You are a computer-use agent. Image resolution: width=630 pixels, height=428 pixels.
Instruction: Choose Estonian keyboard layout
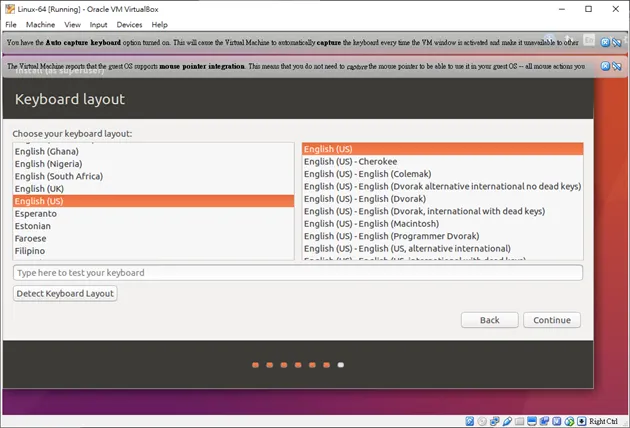(x=153, y=226)
